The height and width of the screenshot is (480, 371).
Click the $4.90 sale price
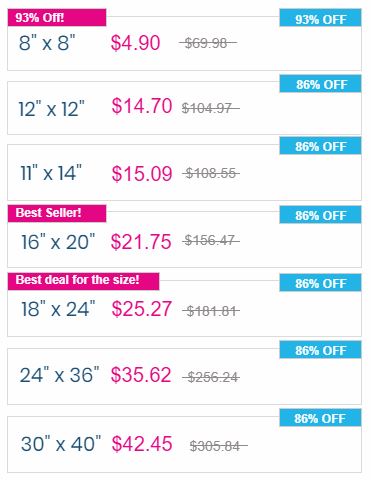point(135,43)
